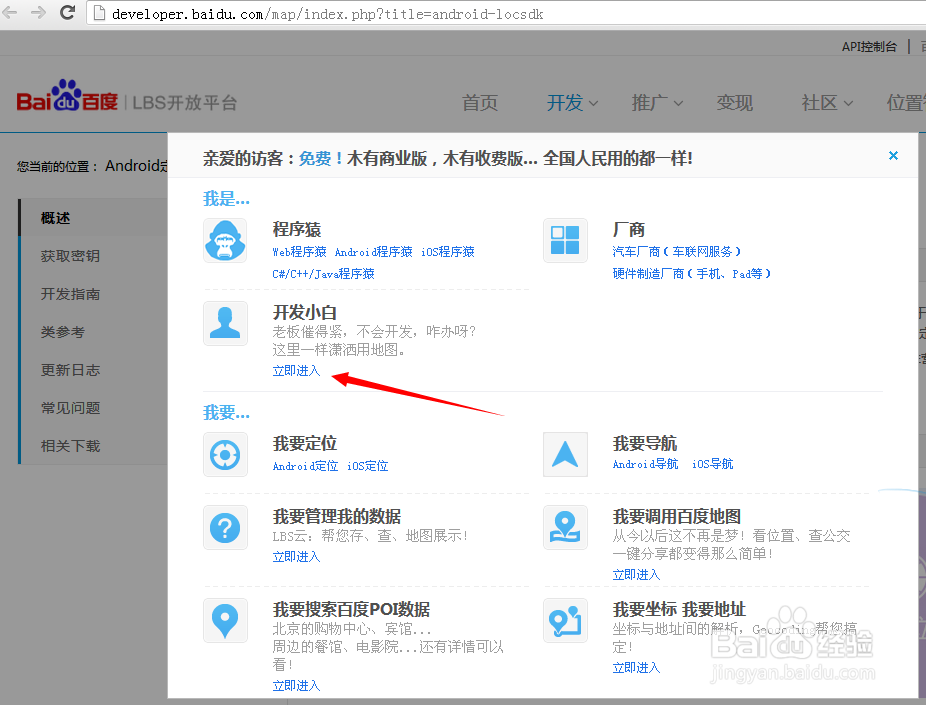The width and height of the screenshot is (926, 705).
Task: Open the iOS程序猿 link
Action: point(448,252)
